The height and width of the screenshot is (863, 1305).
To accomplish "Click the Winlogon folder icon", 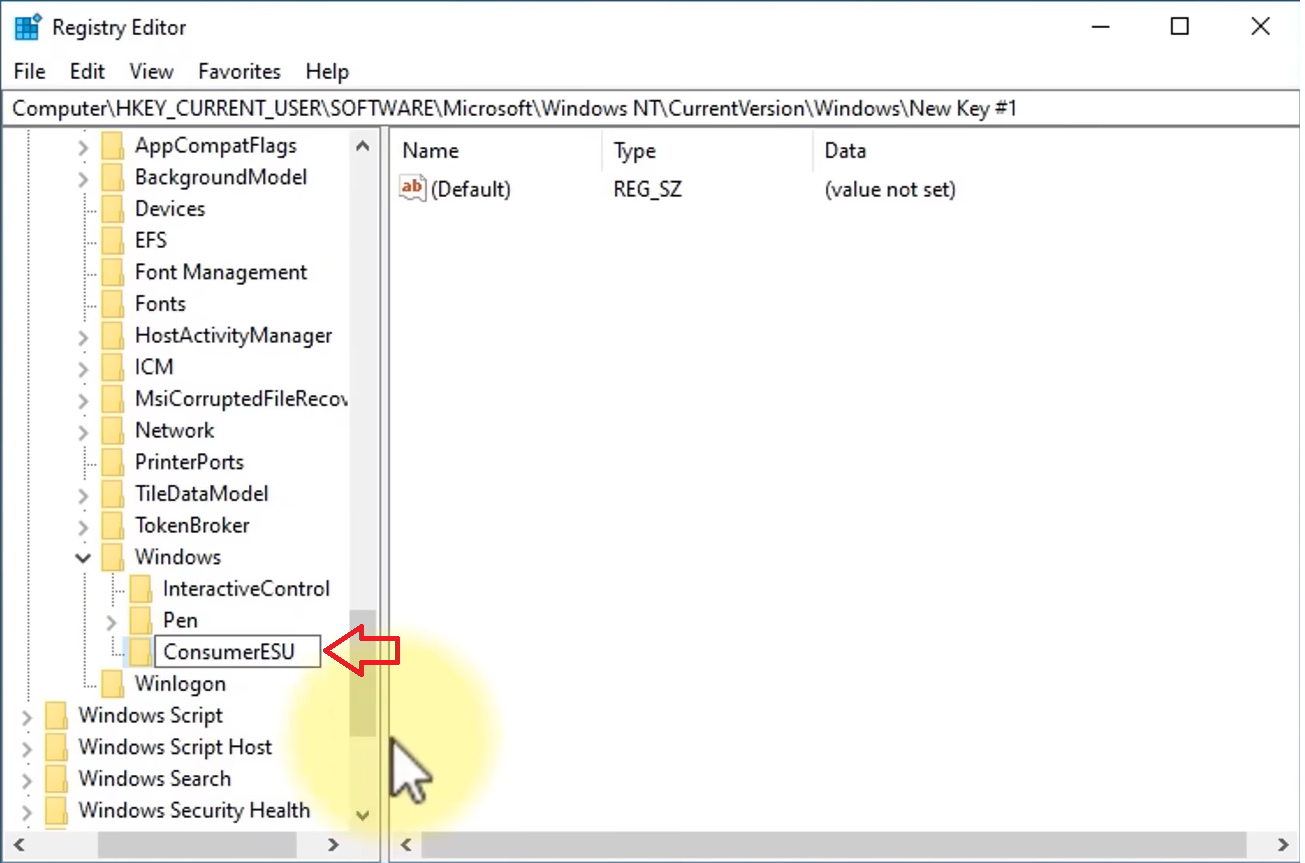I will 112,684.
